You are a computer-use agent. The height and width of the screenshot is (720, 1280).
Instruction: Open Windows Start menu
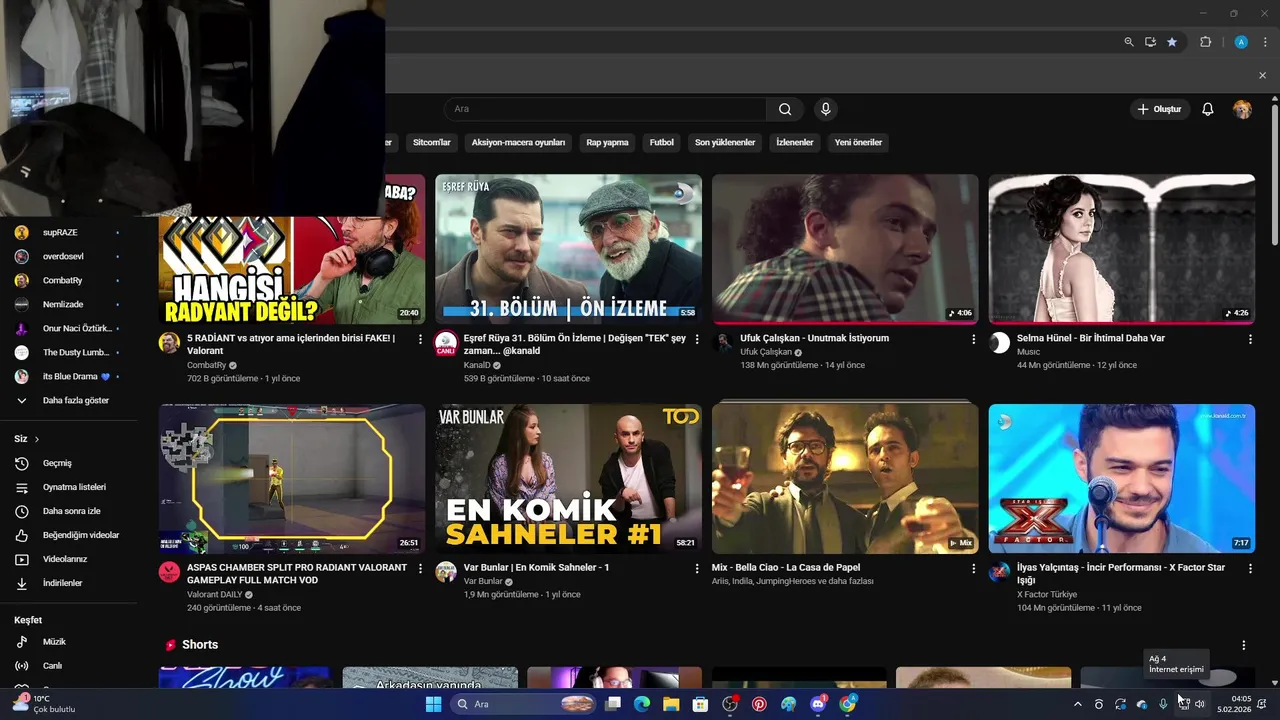coord(433,704)
